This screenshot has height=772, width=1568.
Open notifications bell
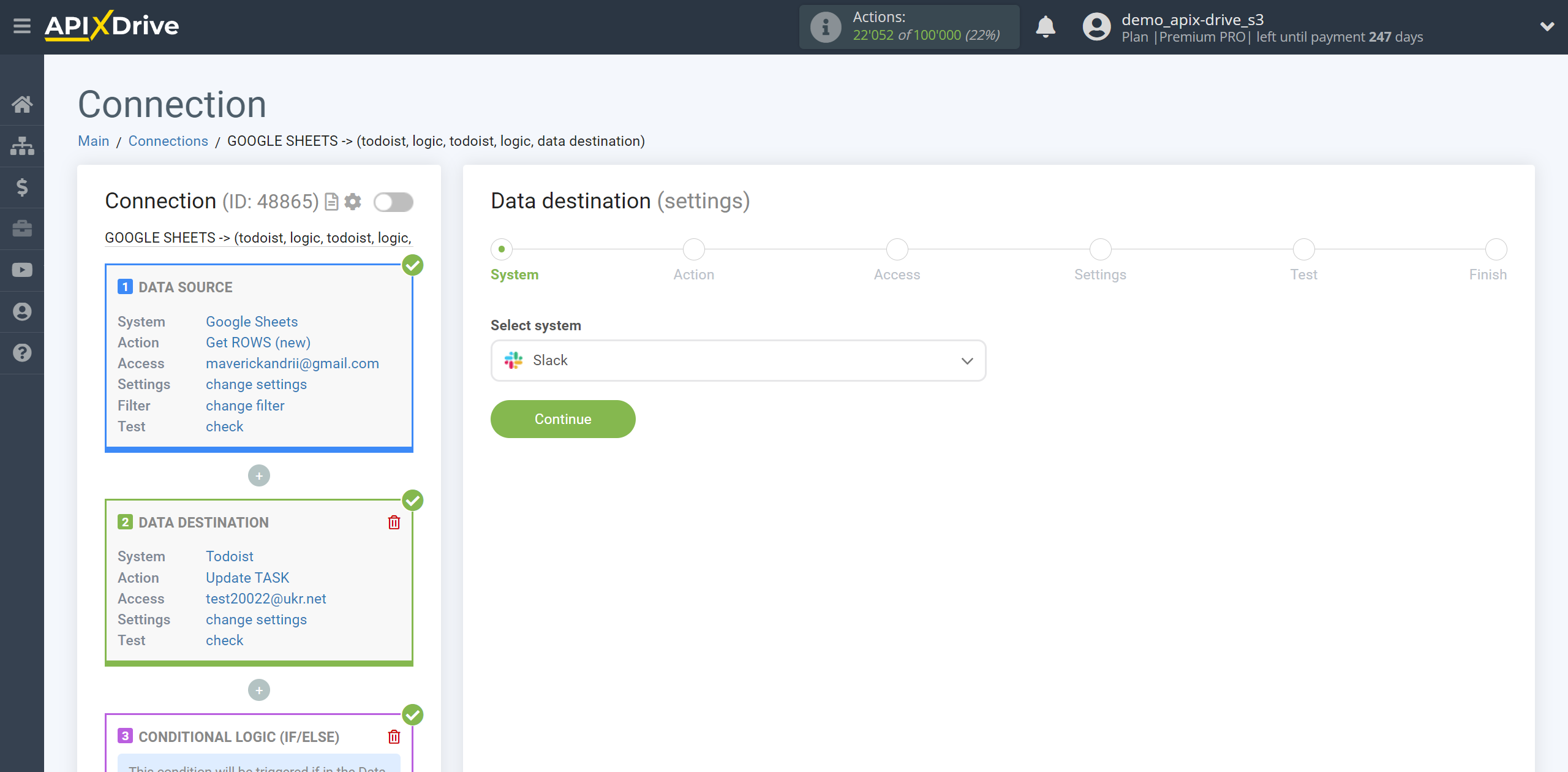coord(1046,27)
